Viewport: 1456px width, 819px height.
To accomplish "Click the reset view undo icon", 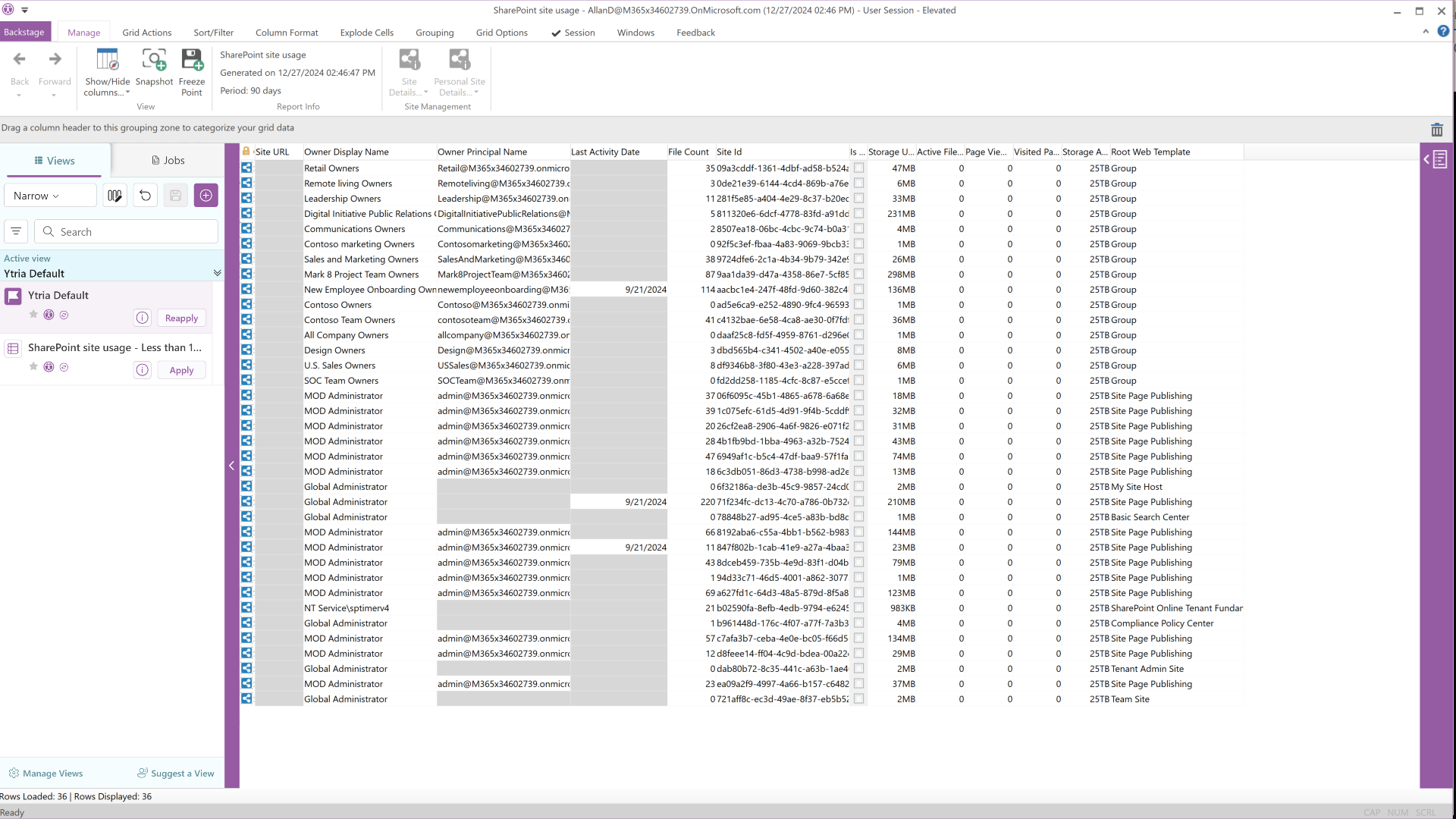I will click(145, 196).
